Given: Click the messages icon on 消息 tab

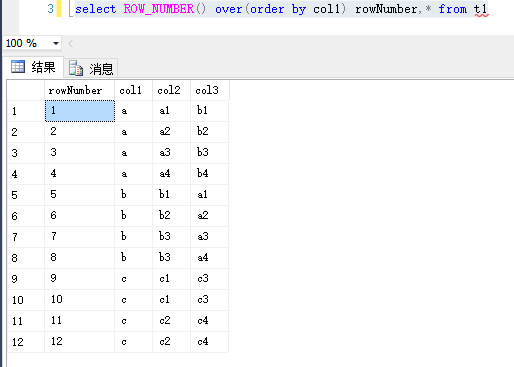Looking at the screenshot, I should coord(76,68).
